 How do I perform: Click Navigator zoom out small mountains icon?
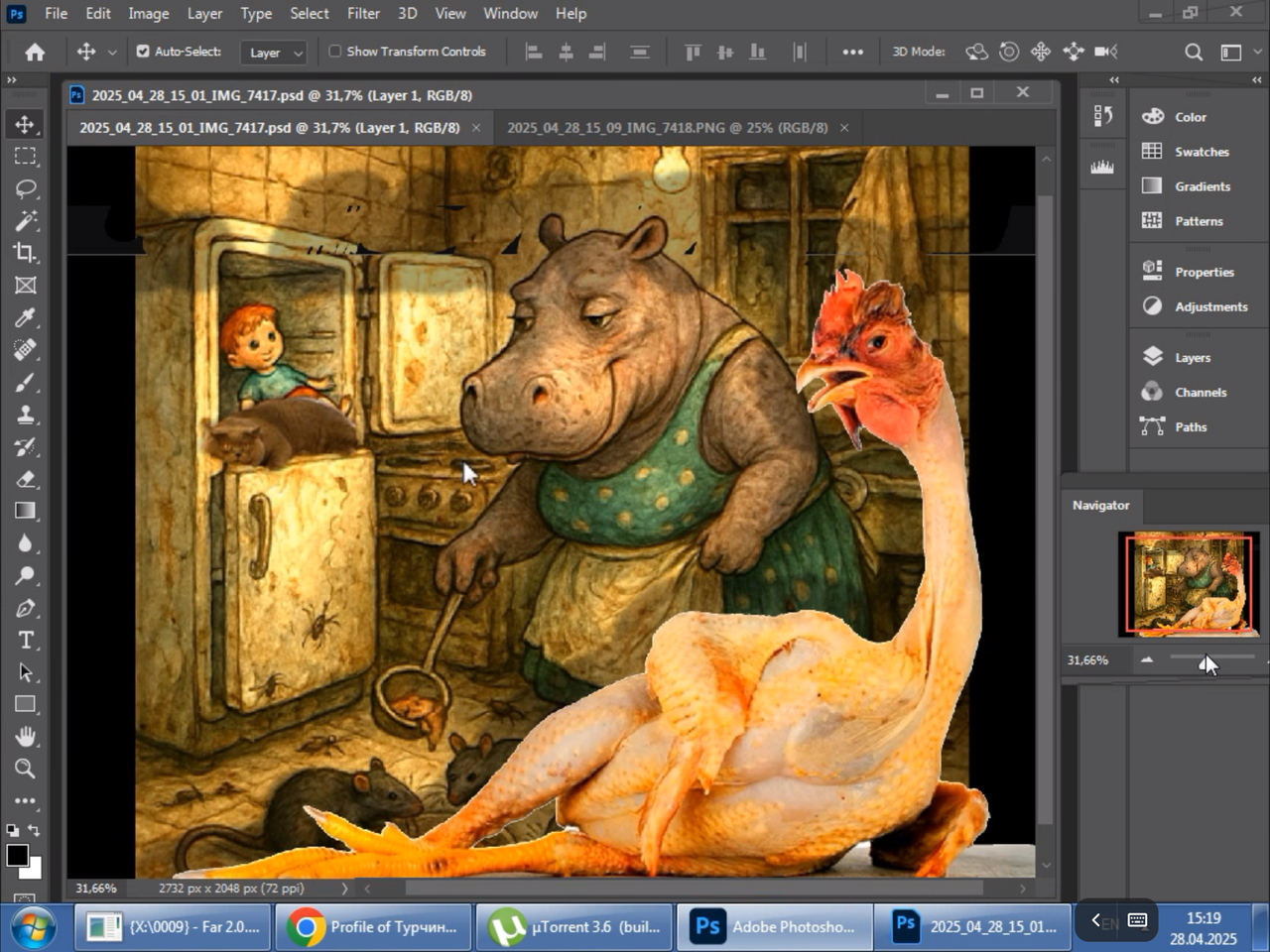tap(1147, 659)
